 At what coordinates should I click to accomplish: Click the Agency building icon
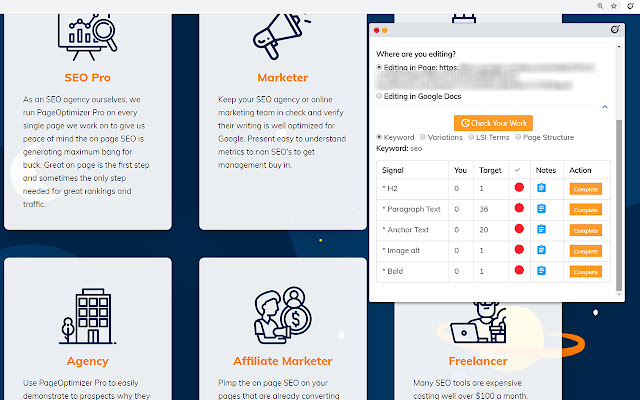[x=87, y=316]
